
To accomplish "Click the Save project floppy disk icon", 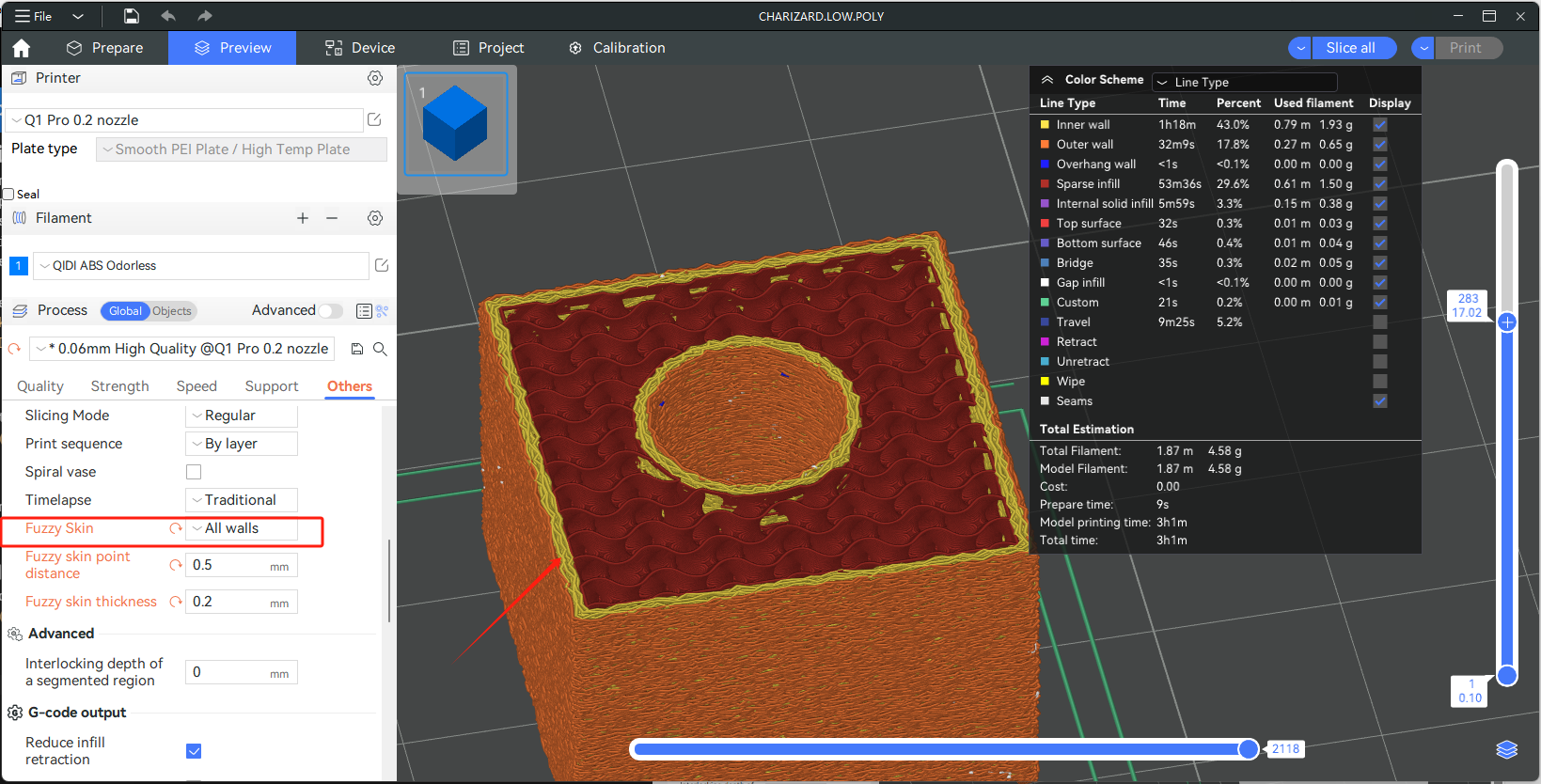I will pyautogui.click(x=132, y=16).
